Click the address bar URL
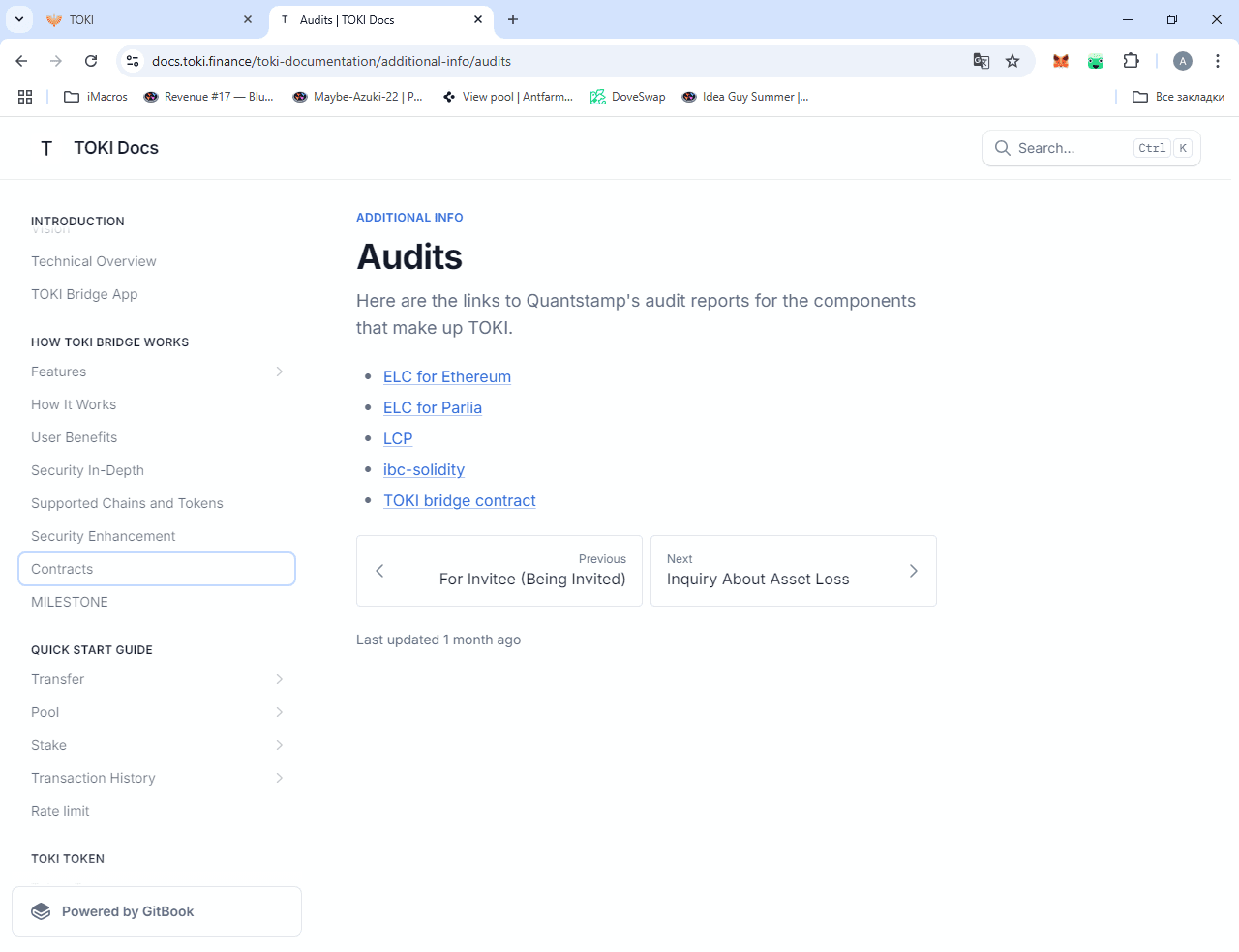 [x=331, y=61]
